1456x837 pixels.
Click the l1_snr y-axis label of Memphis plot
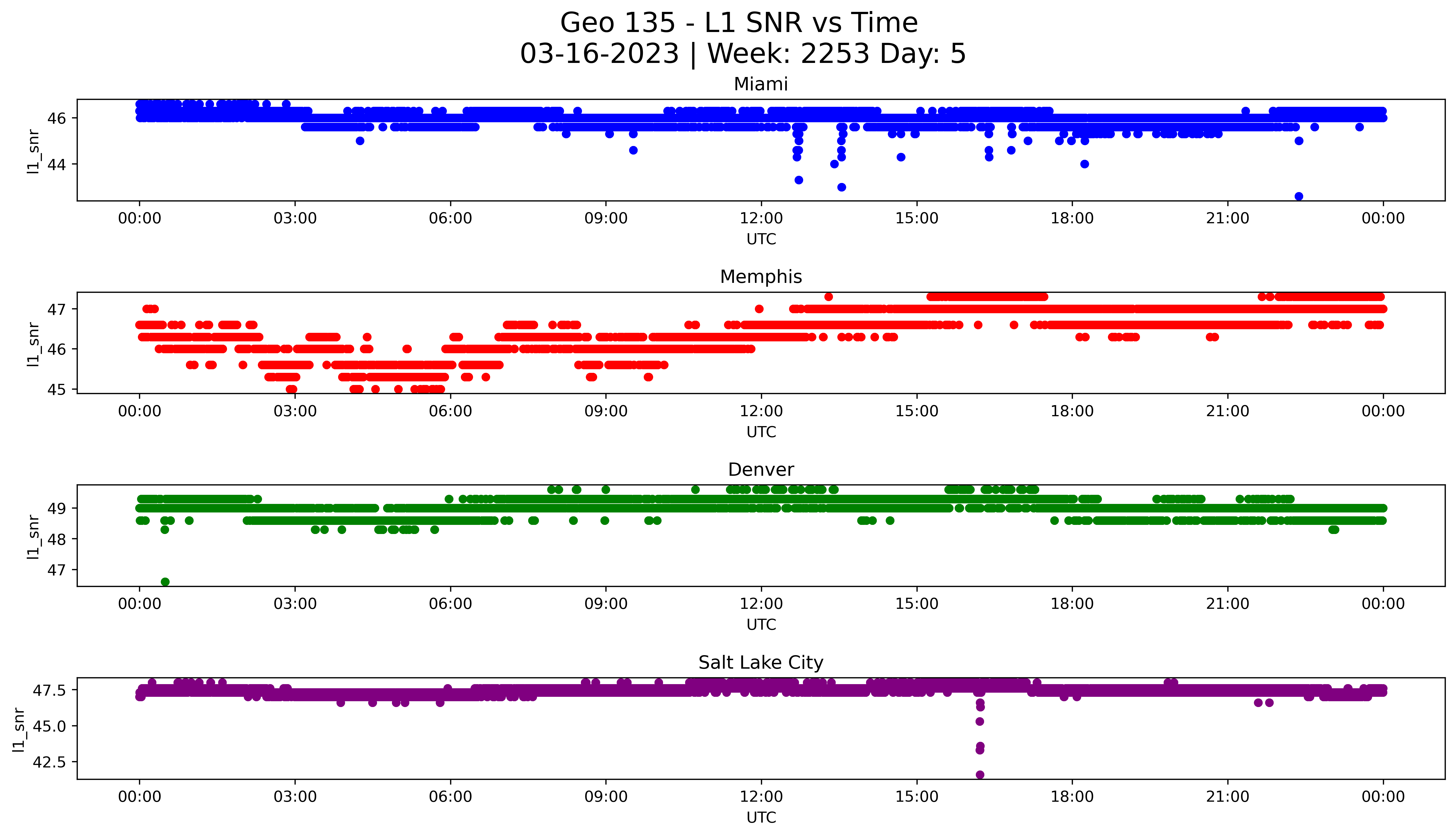point(34,344)
